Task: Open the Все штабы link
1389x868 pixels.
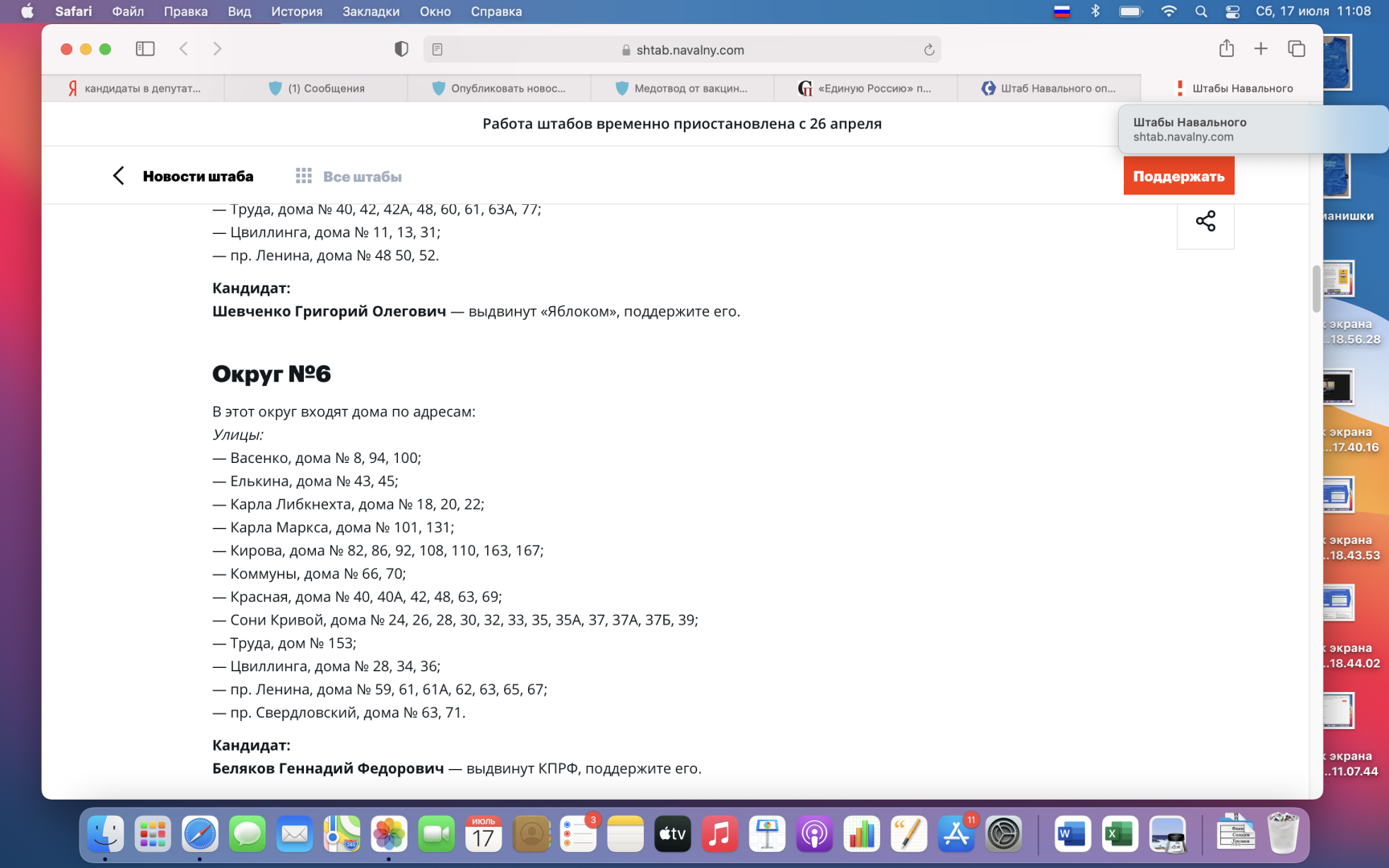Action: 362,177
